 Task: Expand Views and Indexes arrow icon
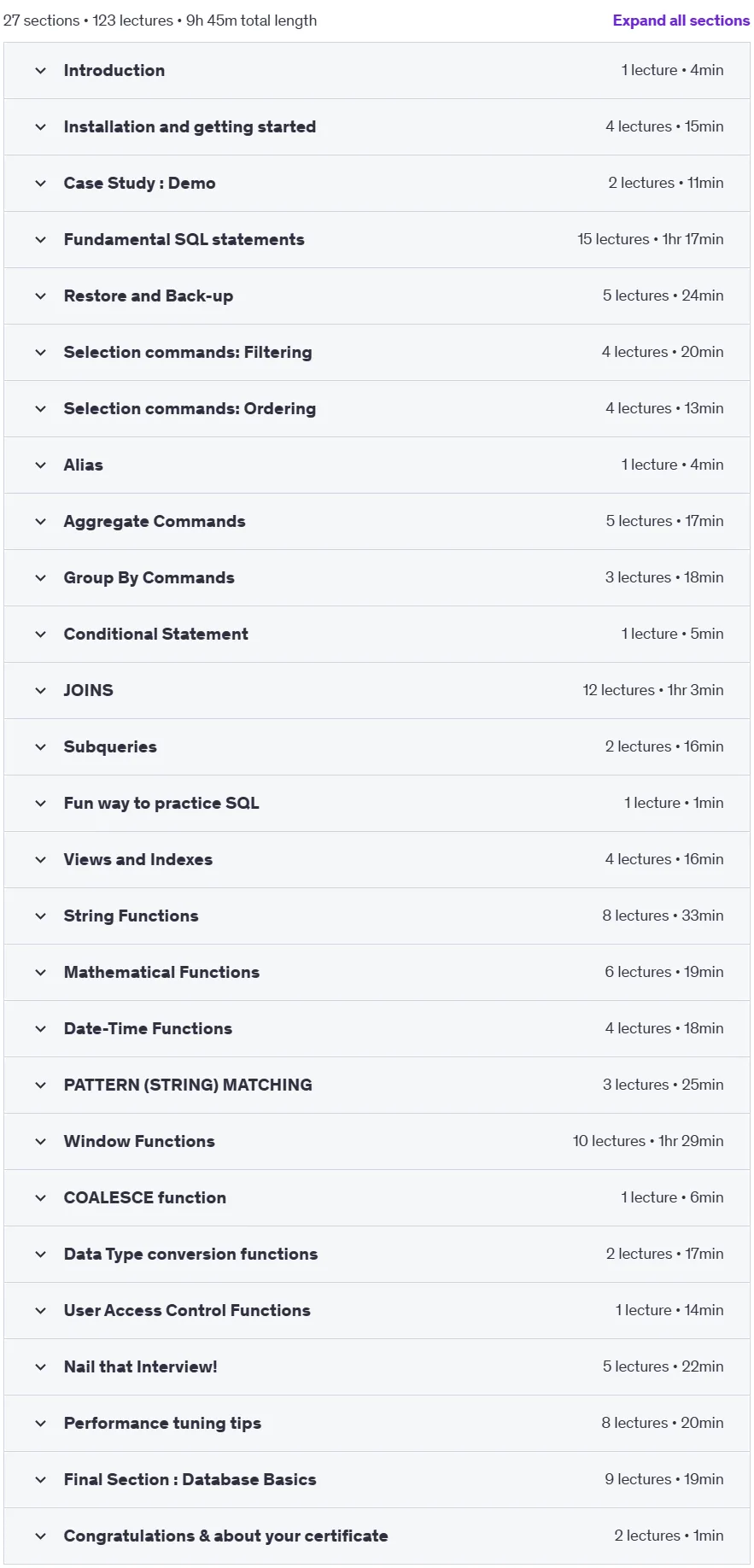click(x=40, y=860)
